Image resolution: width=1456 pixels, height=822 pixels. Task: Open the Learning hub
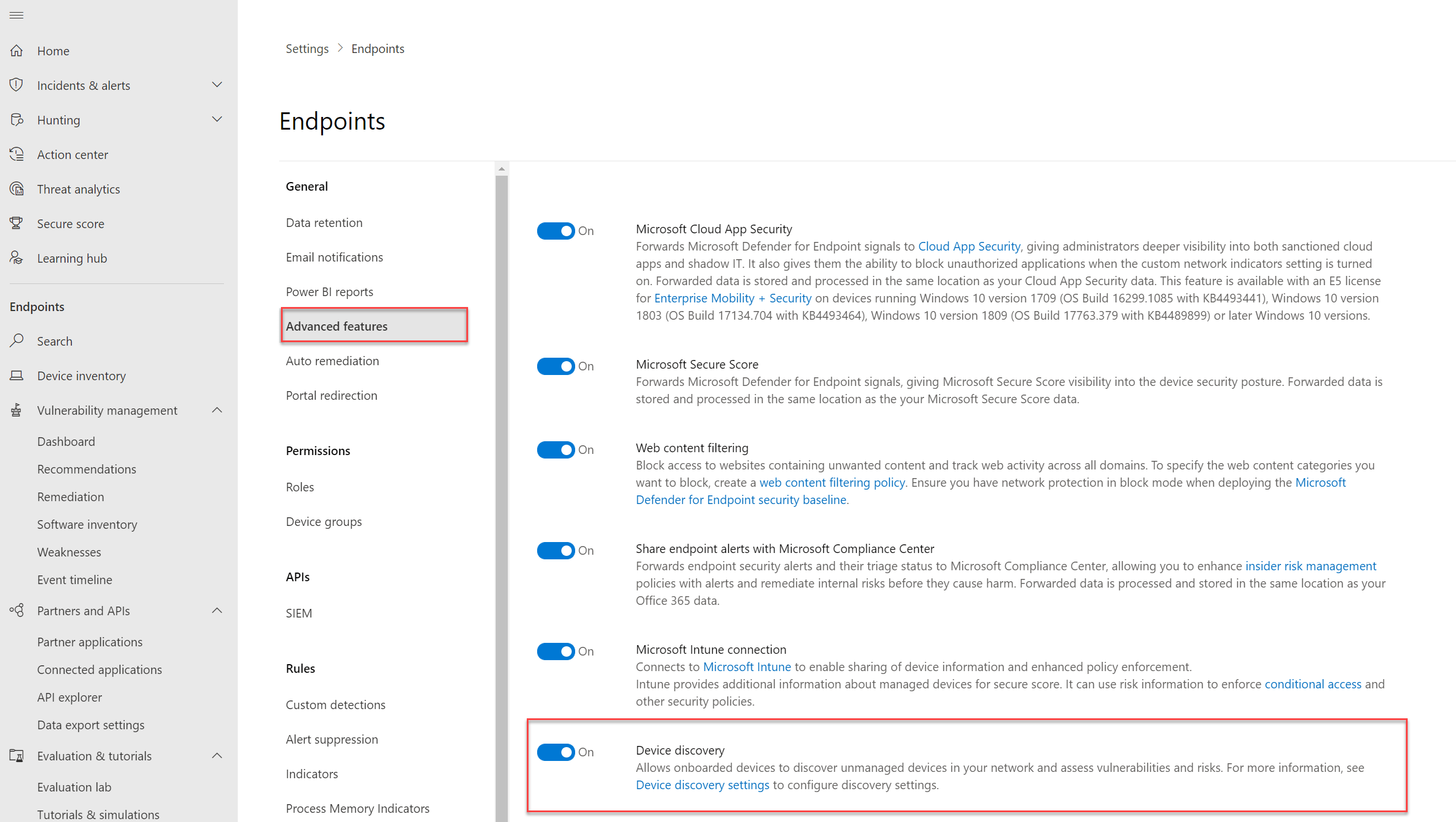pyautogui.click(x=71, y=258)
